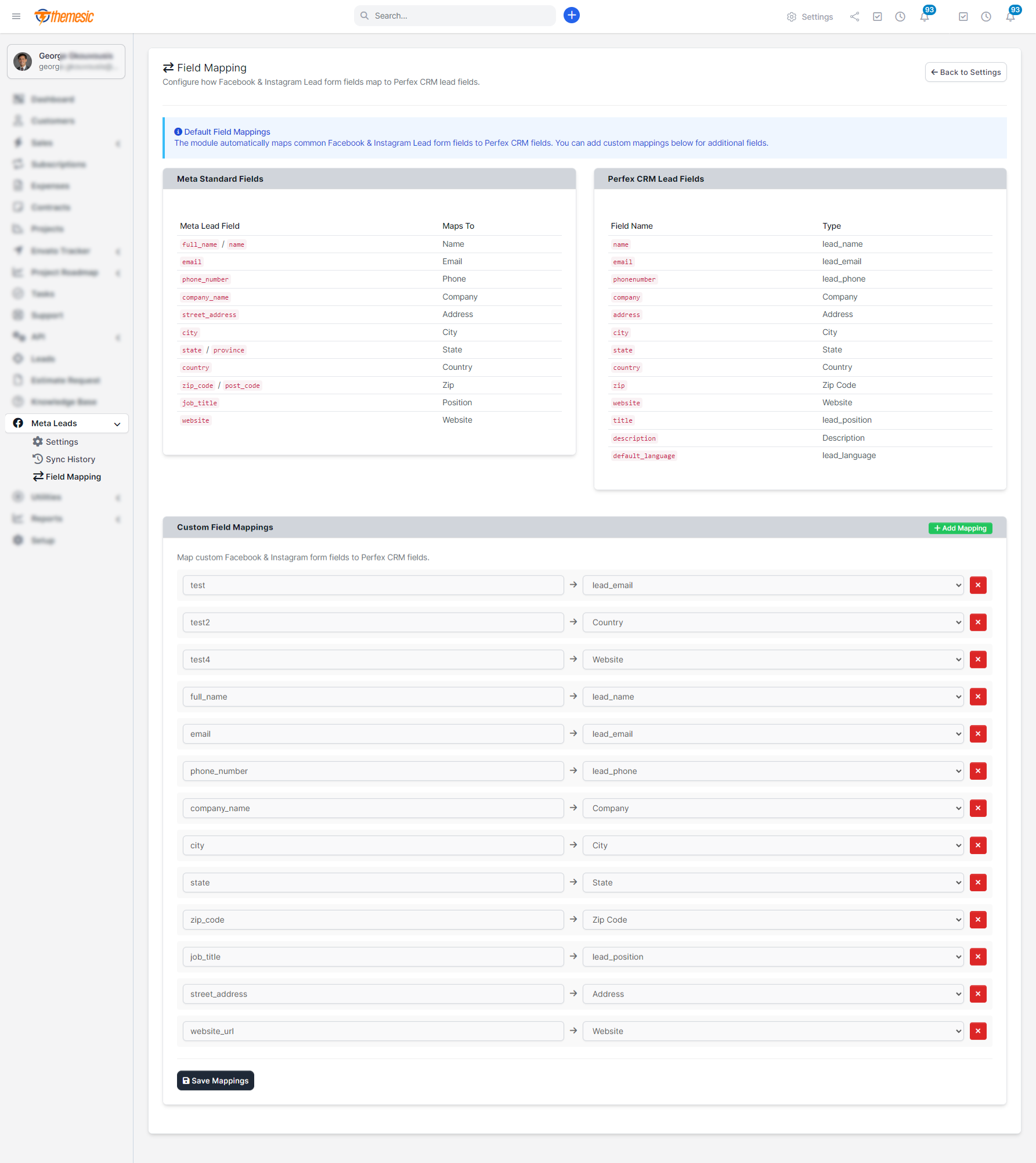Open the lead_email dropdown for the test mapping
This screenshot has height=1163, width=1036.
click(x=773, y=585)
